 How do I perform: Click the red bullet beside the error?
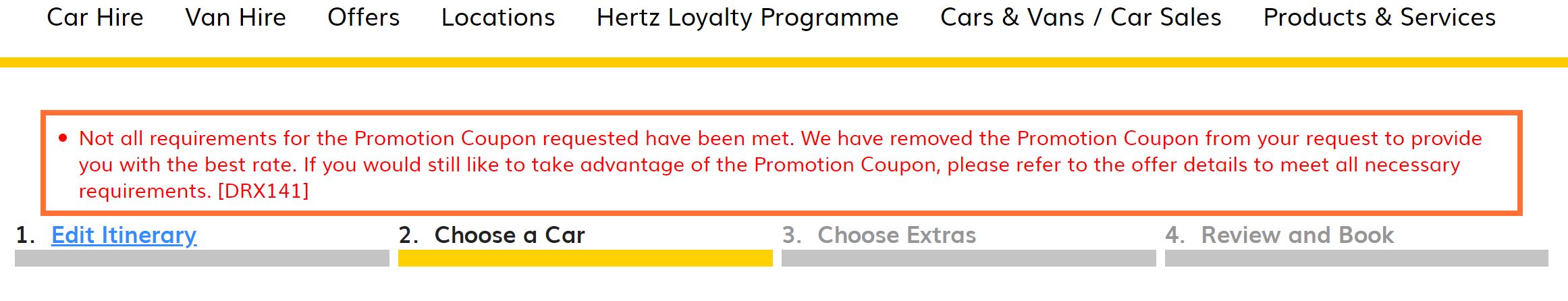tap(63, 138)
